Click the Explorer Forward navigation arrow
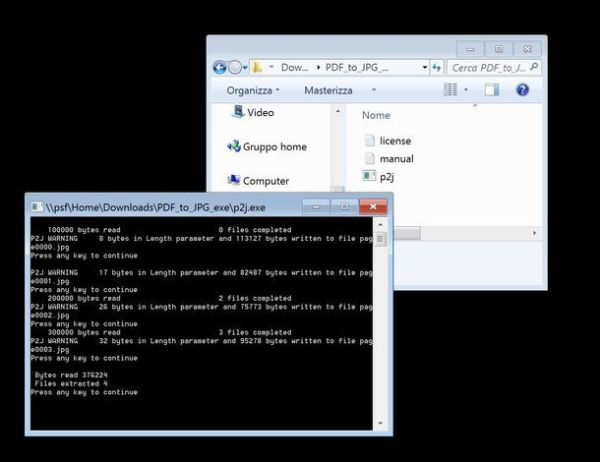 click(236, 68)
